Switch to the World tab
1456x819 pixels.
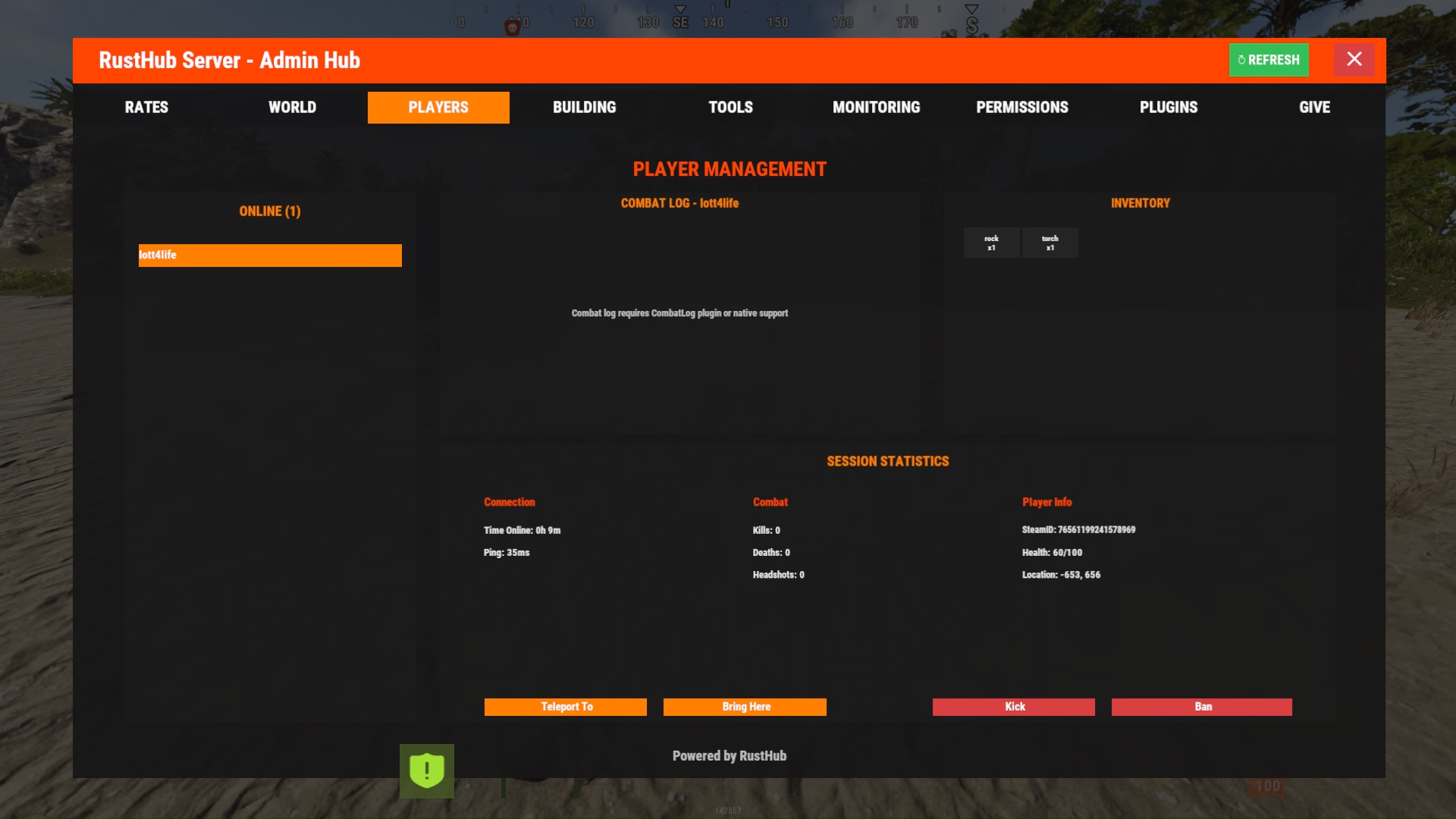click(x=292, y=108)
